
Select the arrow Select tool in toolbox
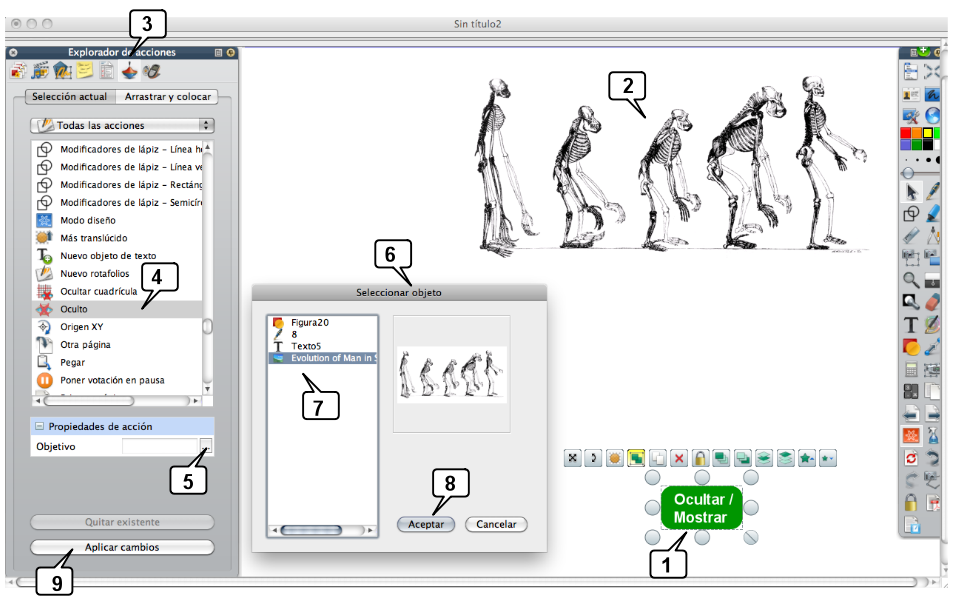[x=911, y=191]
